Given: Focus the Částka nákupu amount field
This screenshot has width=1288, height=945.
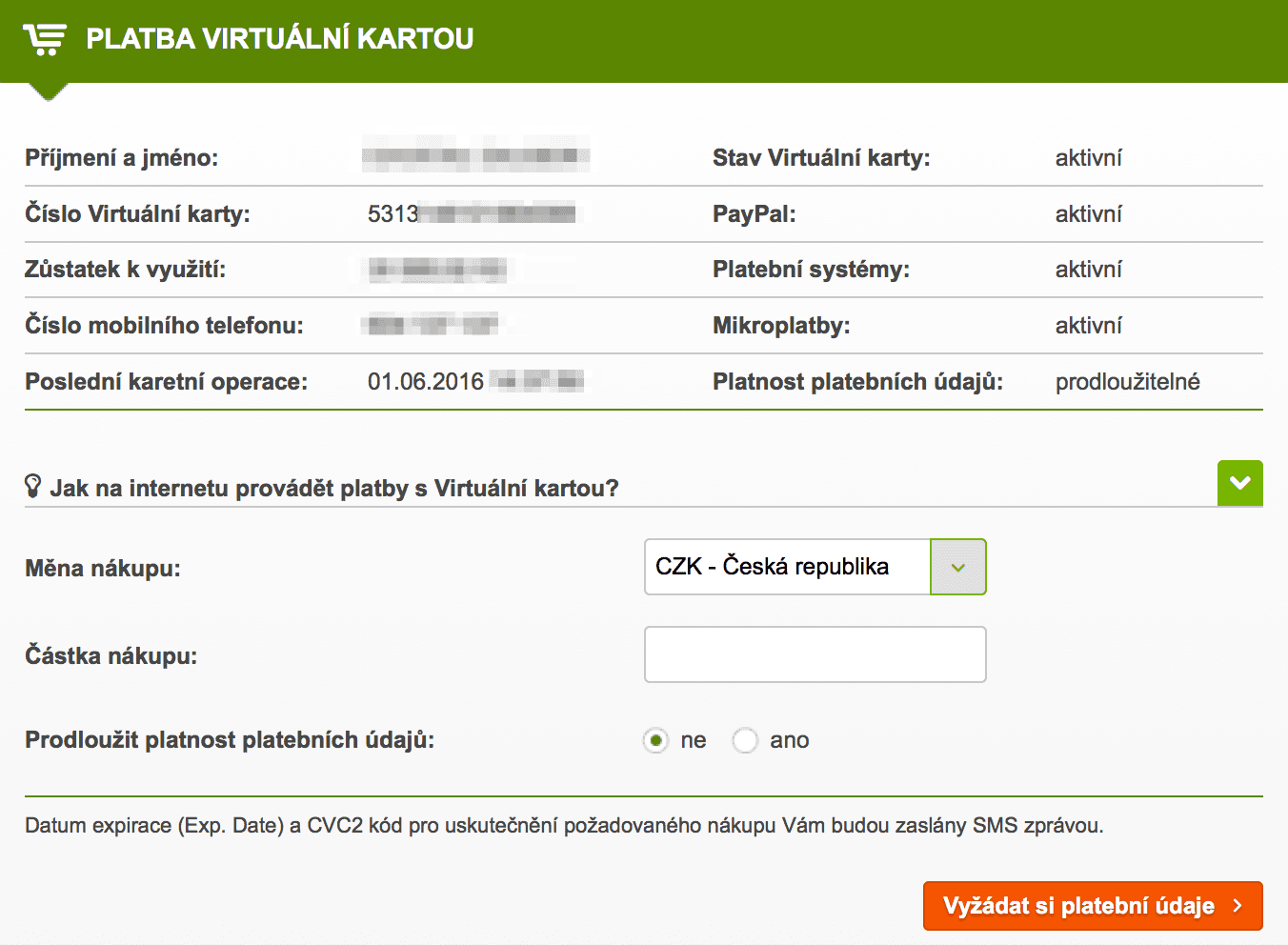Looking at the screenshot, I should tap(815, 654).
